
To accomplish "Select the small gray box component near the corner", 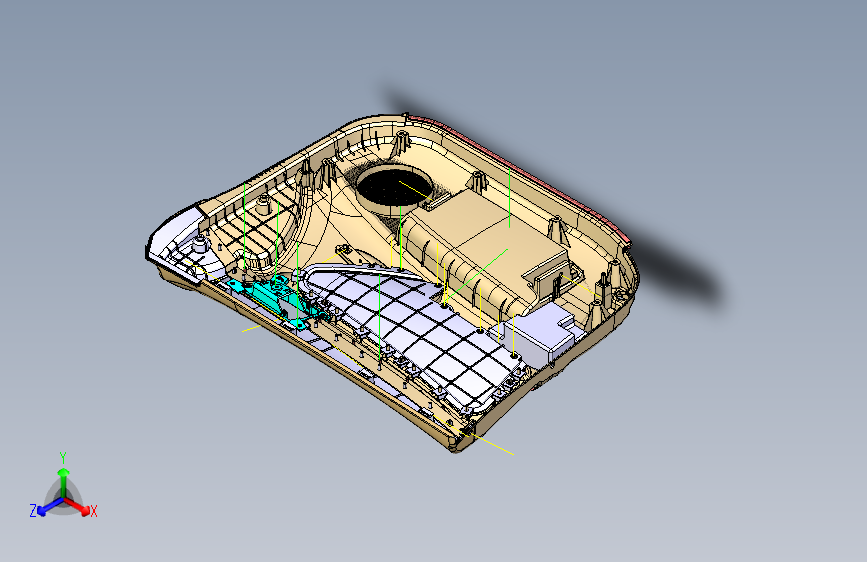I will [542, 331].
